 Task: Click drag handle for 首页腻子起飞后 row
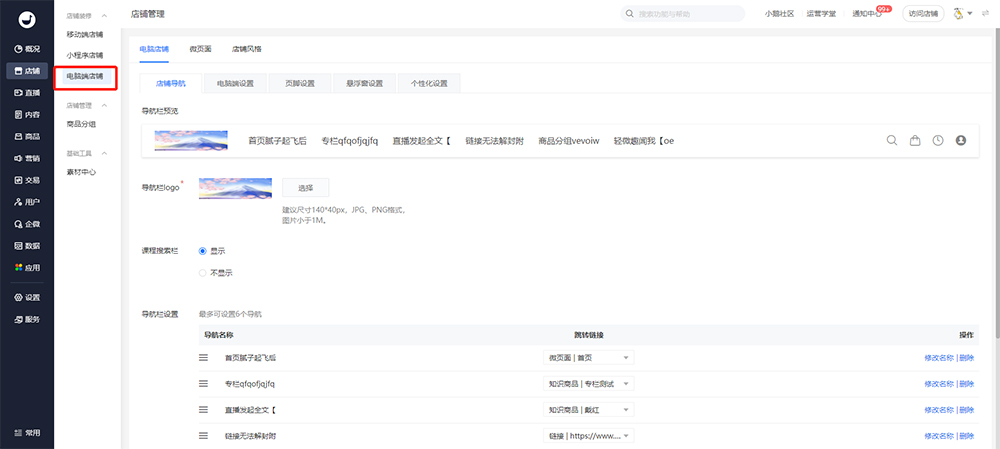[x=203, y=357]
